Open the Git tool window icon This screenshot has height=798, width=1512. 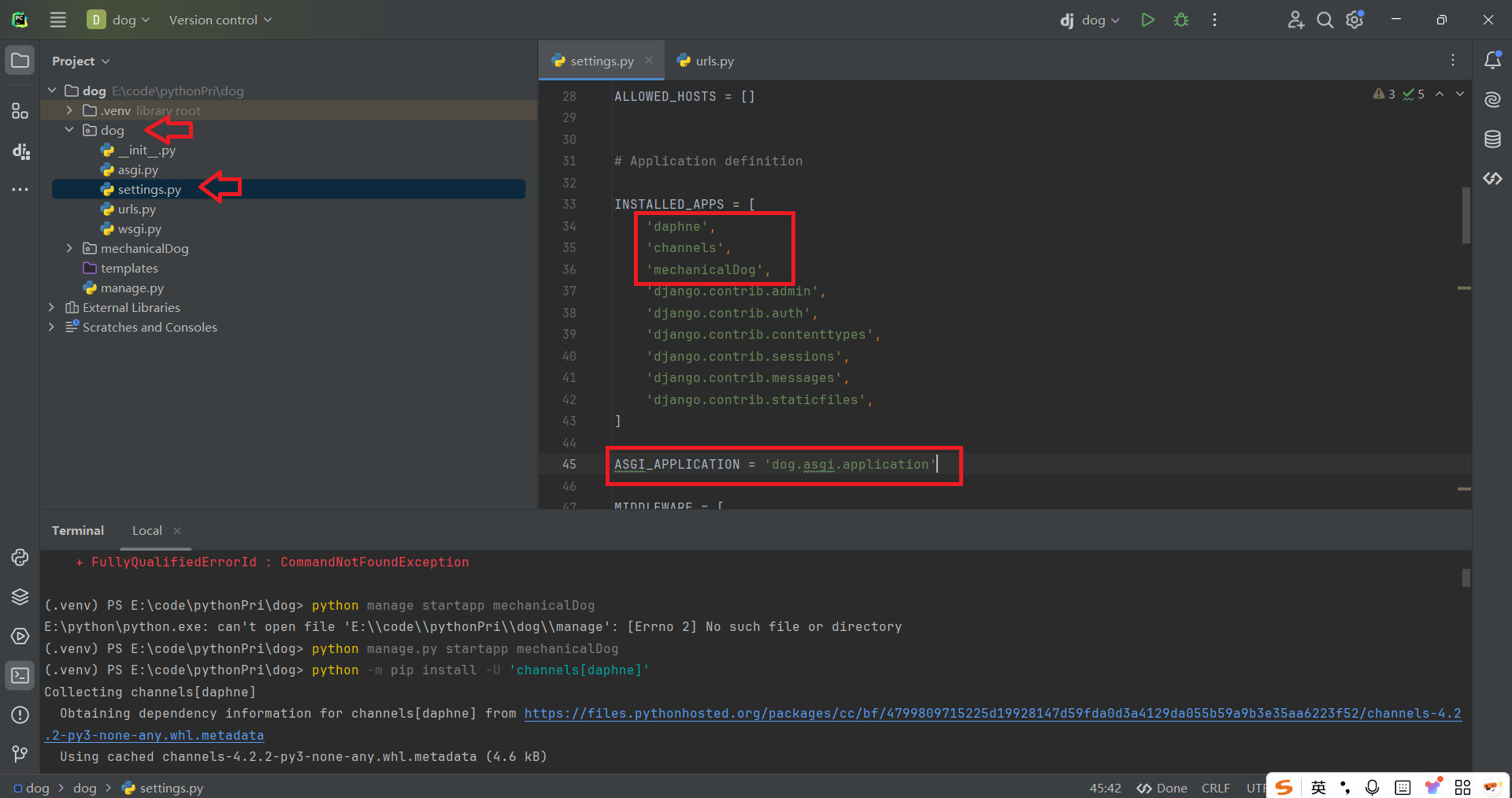tap(20, 755)
